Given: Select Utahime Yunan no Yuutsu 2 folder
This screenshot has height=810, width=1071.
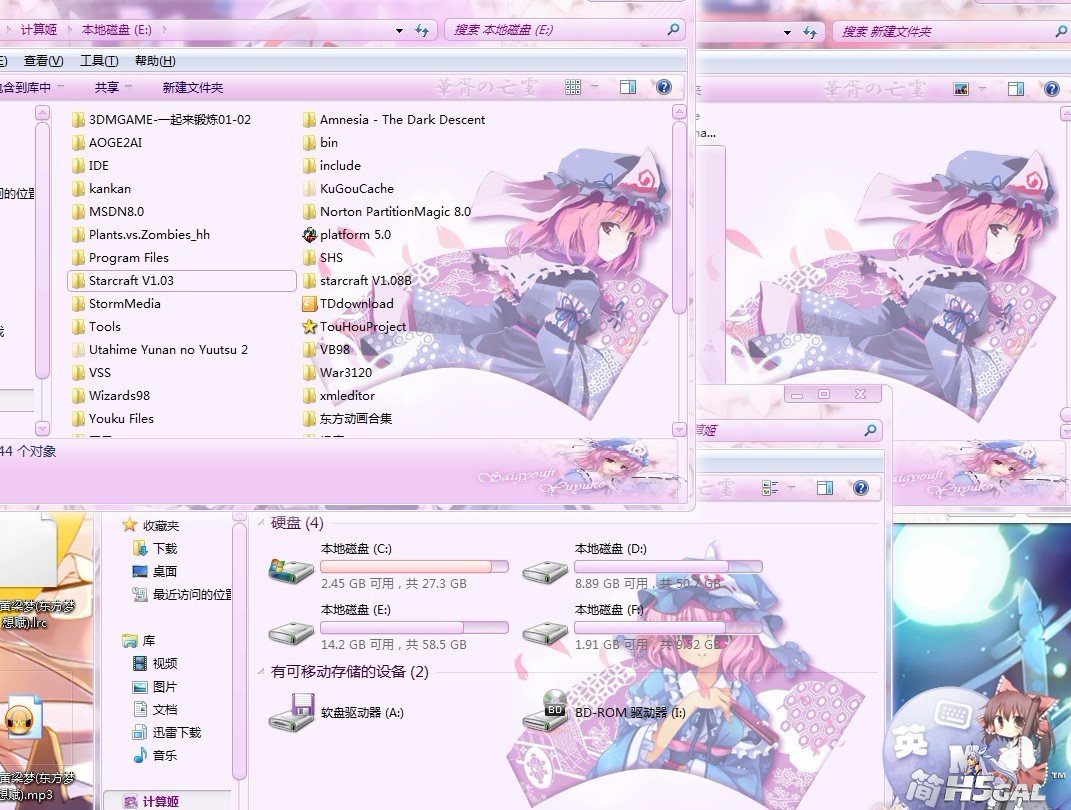Looking at the screenshot, I should (x=160, y=350).
